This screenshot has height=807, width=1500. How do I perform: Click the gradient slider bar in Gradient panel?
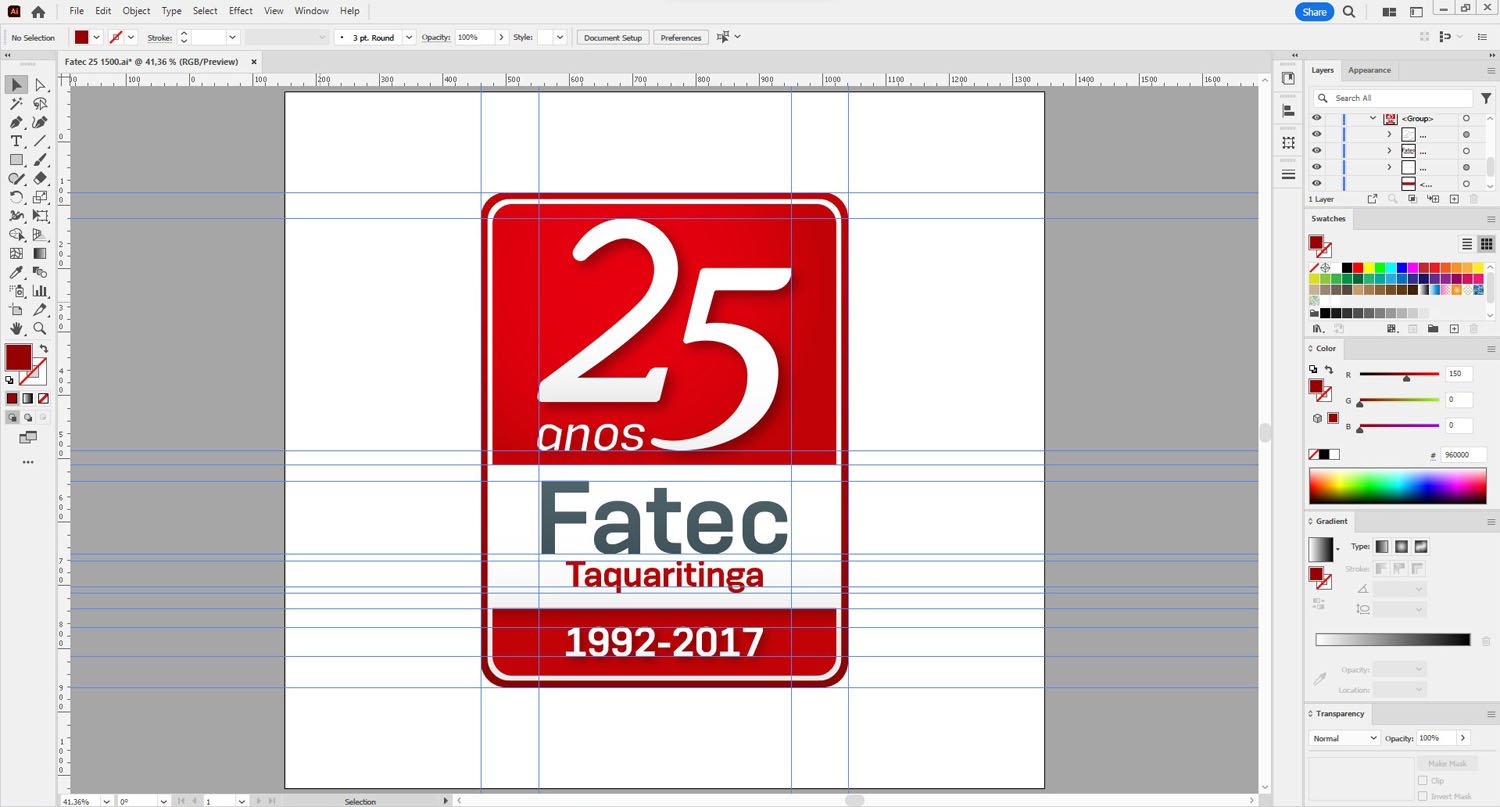click(1392, 640)
